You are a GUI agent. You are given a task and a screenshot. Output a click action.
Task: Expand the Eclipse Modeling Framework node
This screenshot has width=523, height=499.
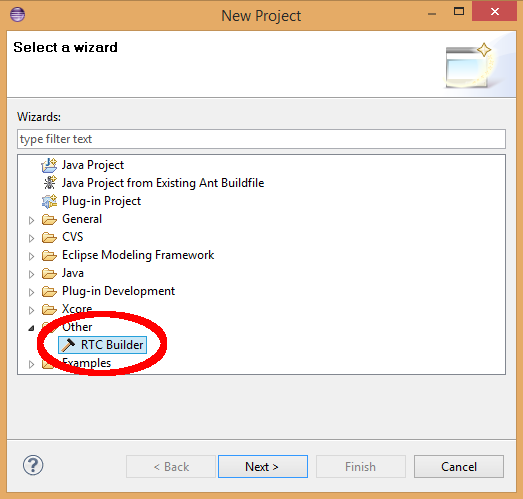point(31,256)
